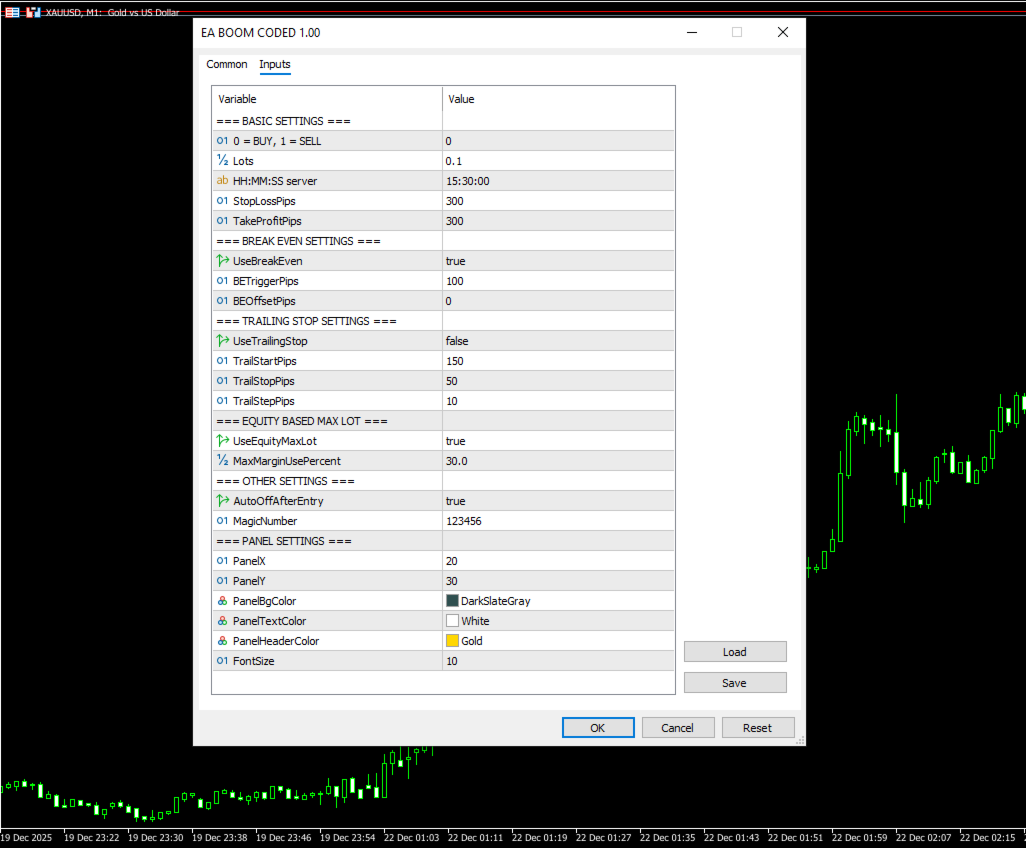Image resolution: width=1026 pixels, height=848 pixels.
Task: Toggle the UseTrailingStop value false
Action: [558, 340]
